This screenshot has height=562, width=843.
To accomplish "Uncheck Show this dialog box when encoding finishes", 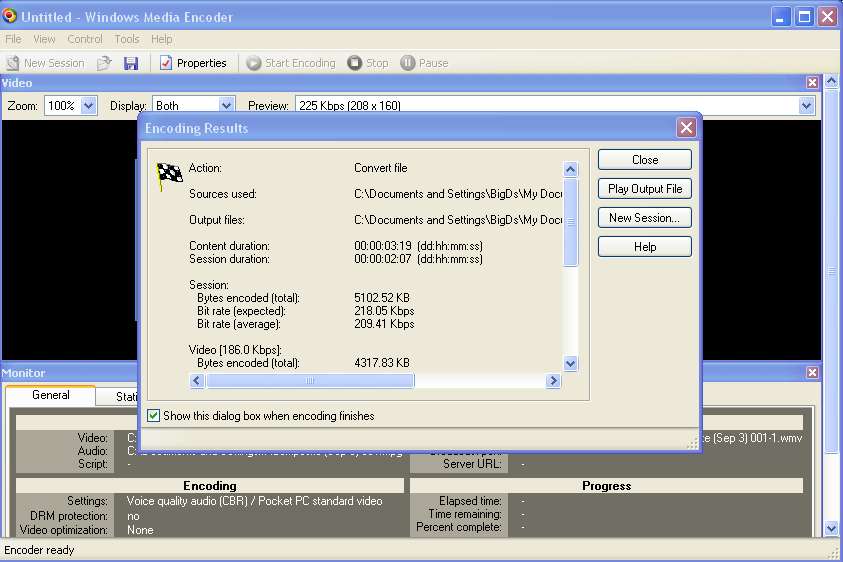I will tap(153, 415).
